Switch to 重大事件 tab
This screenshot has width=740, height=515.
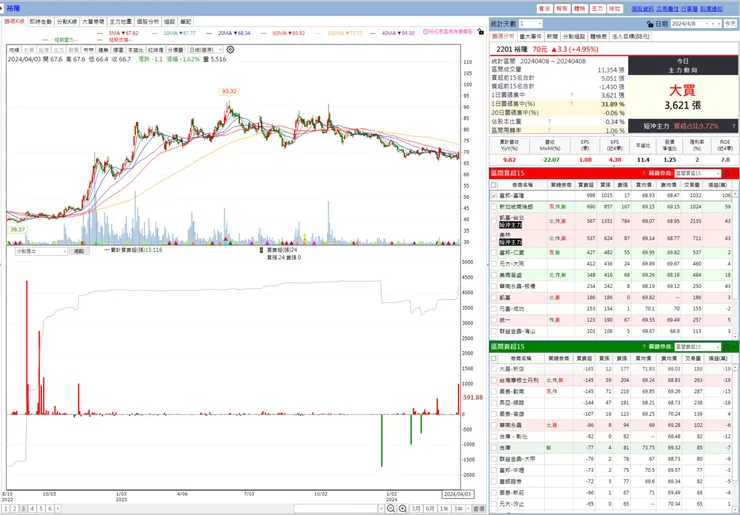pos(530,36)
